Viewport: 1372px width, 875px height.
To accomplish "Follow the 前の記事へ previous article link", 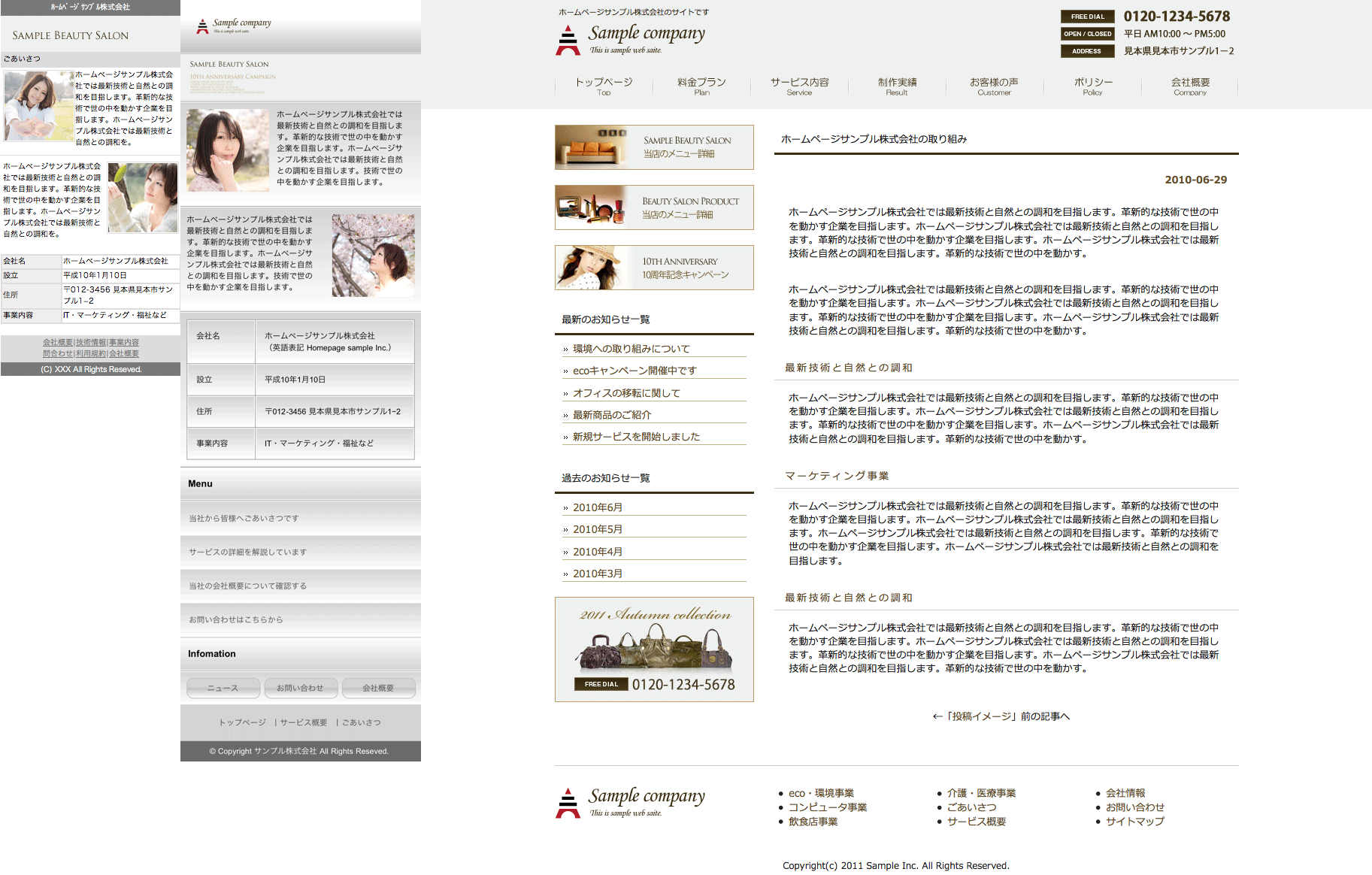I will (x=1001, y=716).
